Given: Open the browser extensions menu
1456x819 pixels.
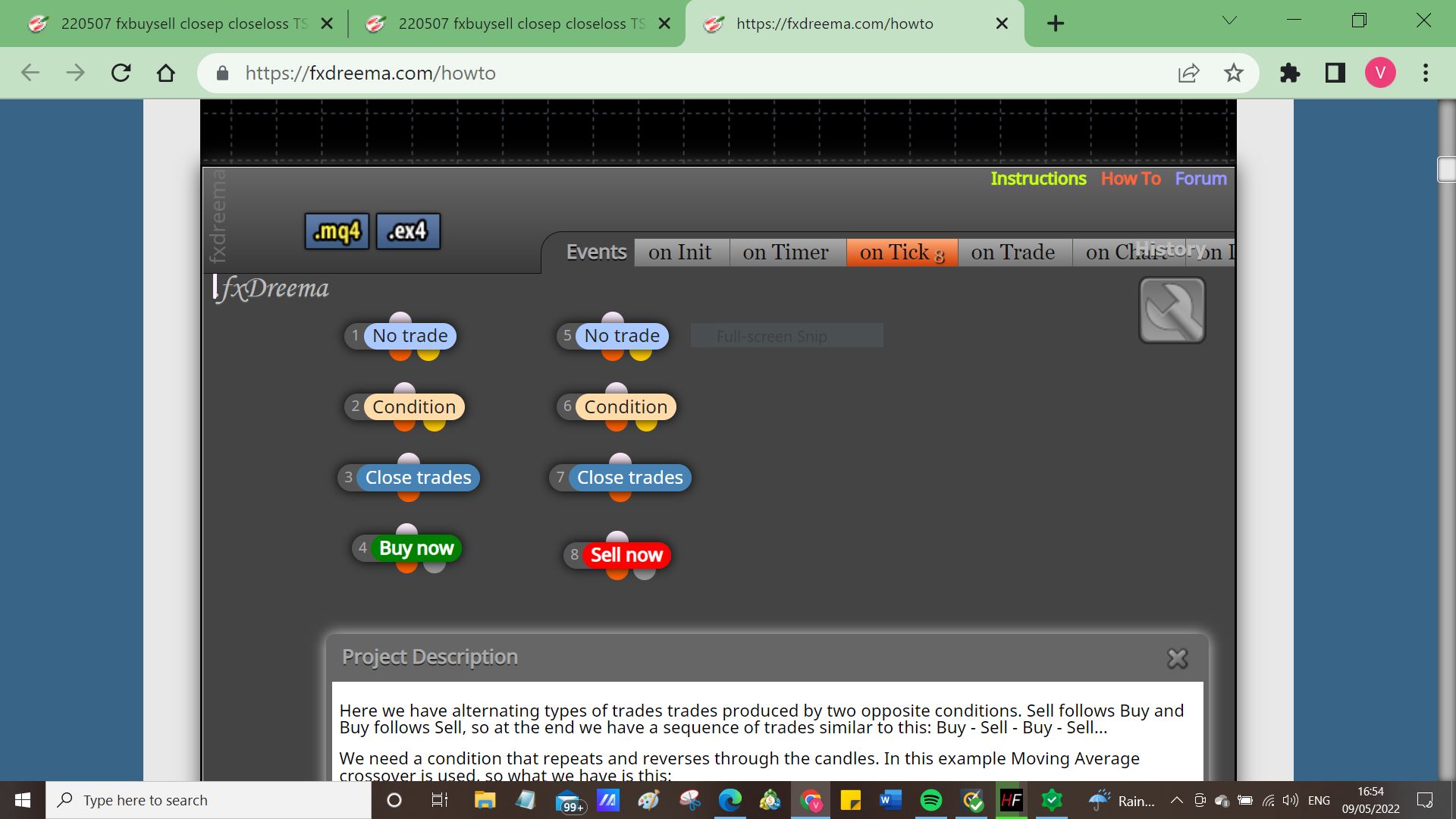Looking at the screenshot, I should pos(1290,73).
